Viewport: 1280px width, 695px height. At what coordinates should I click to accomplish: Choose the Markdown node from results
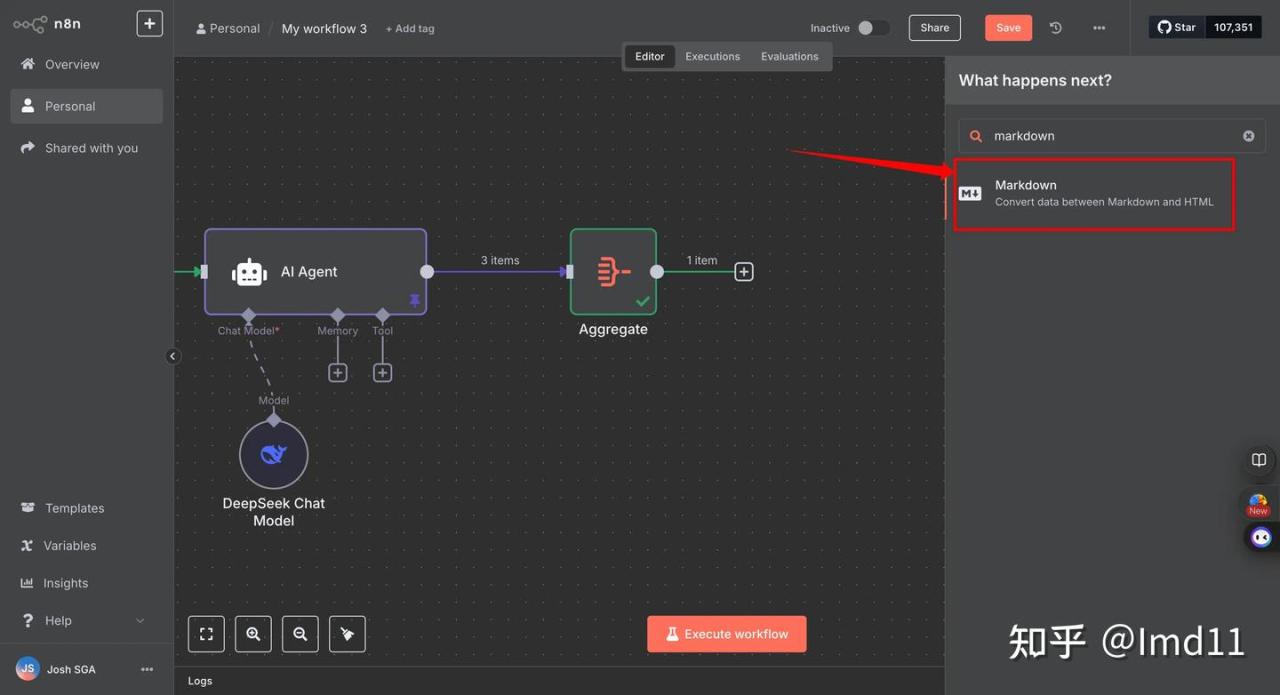(1094, 193)
